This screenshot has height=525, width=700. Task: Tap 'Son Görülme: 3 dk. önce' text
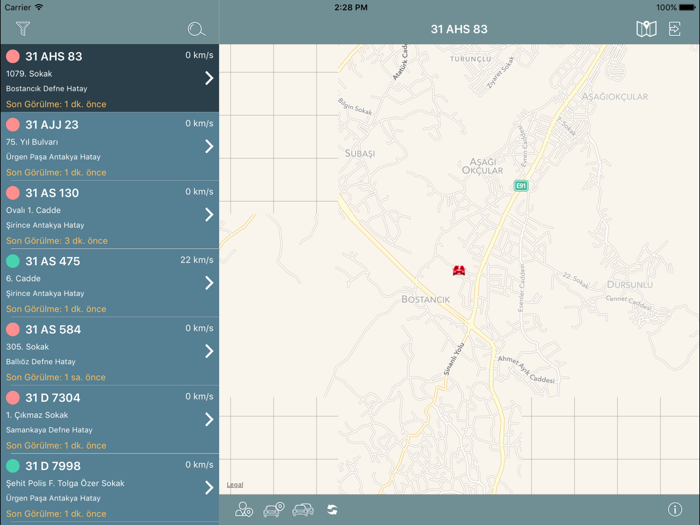(x=57, y=241)
